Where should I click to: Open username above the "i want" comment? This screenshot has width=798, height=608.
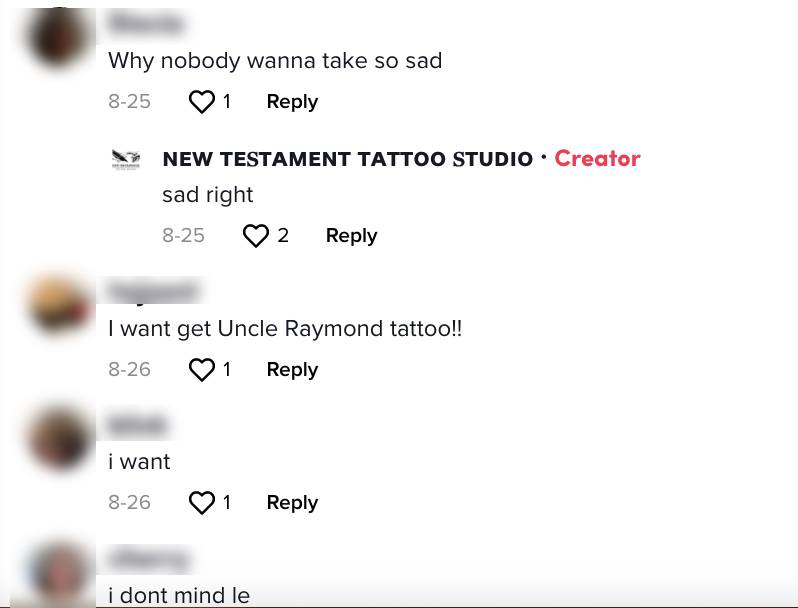tap(136, 425)
